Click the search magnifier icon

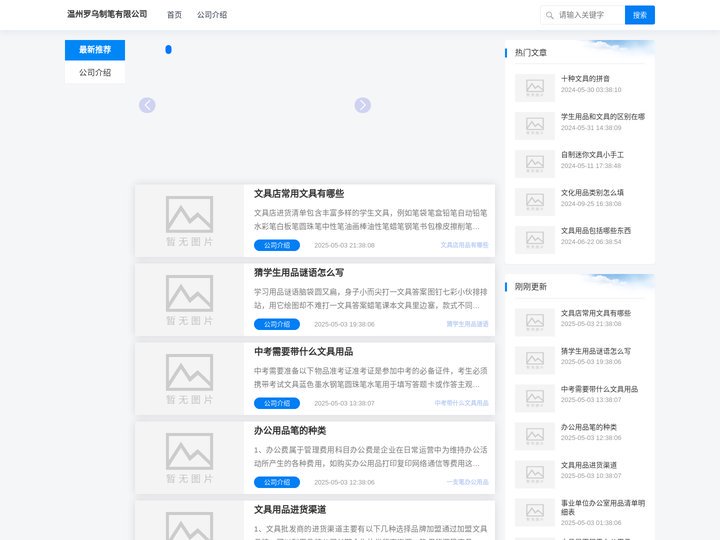point(549,15)
